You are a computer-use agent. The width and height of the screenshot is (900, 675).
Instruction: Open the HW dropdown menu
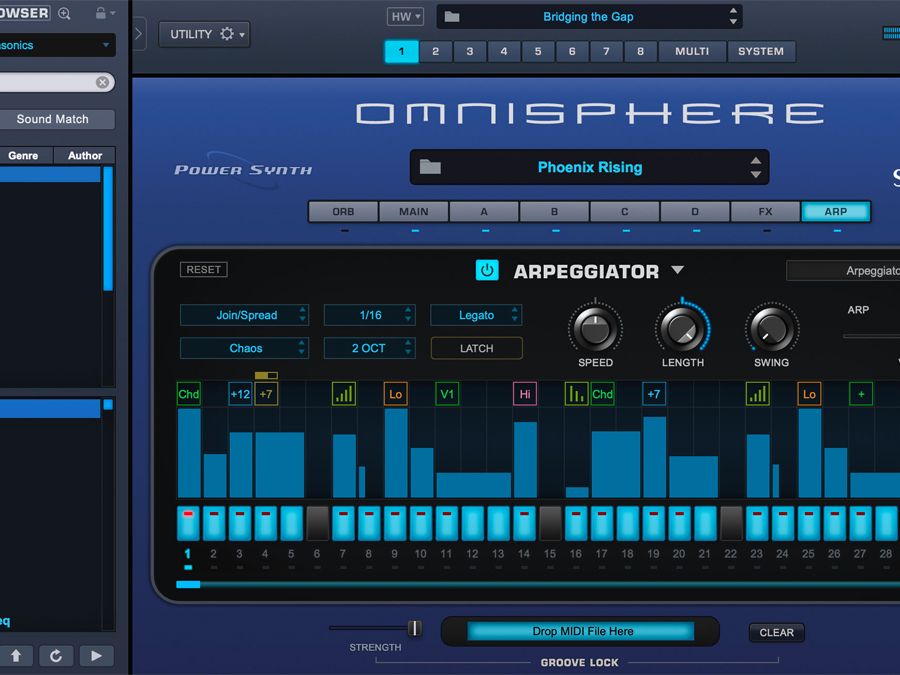(x=405, y=17)
